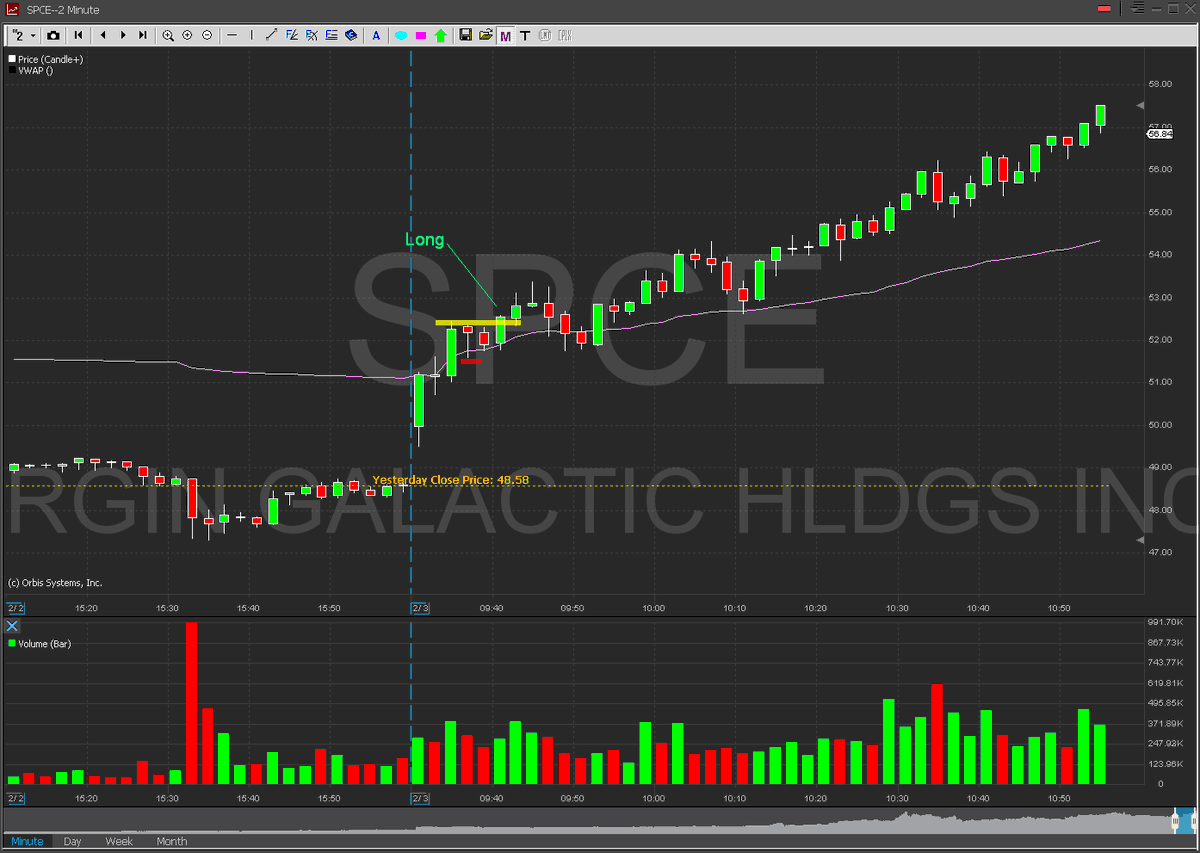Jump to the last bar of the chart
The height and width of the screenshot is (853, 1200).
(143, 35)
